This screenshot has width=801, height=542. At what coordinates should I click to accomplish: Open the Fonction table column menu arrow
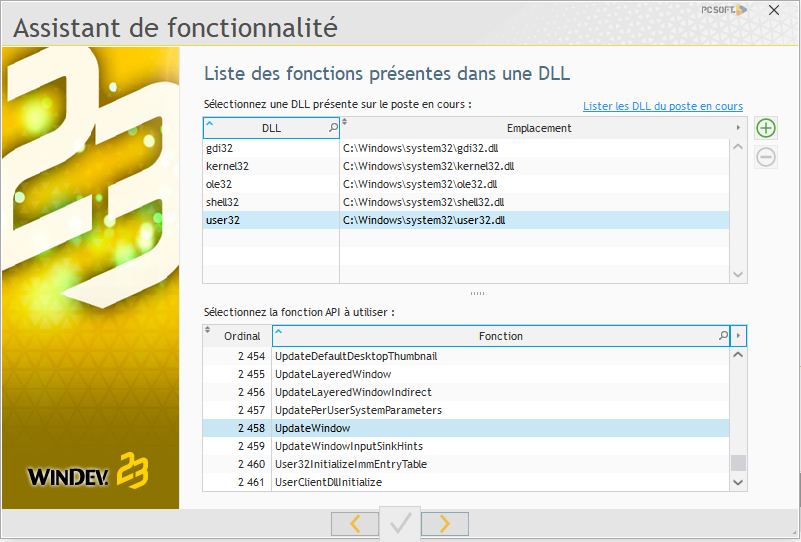click(738, 336)
